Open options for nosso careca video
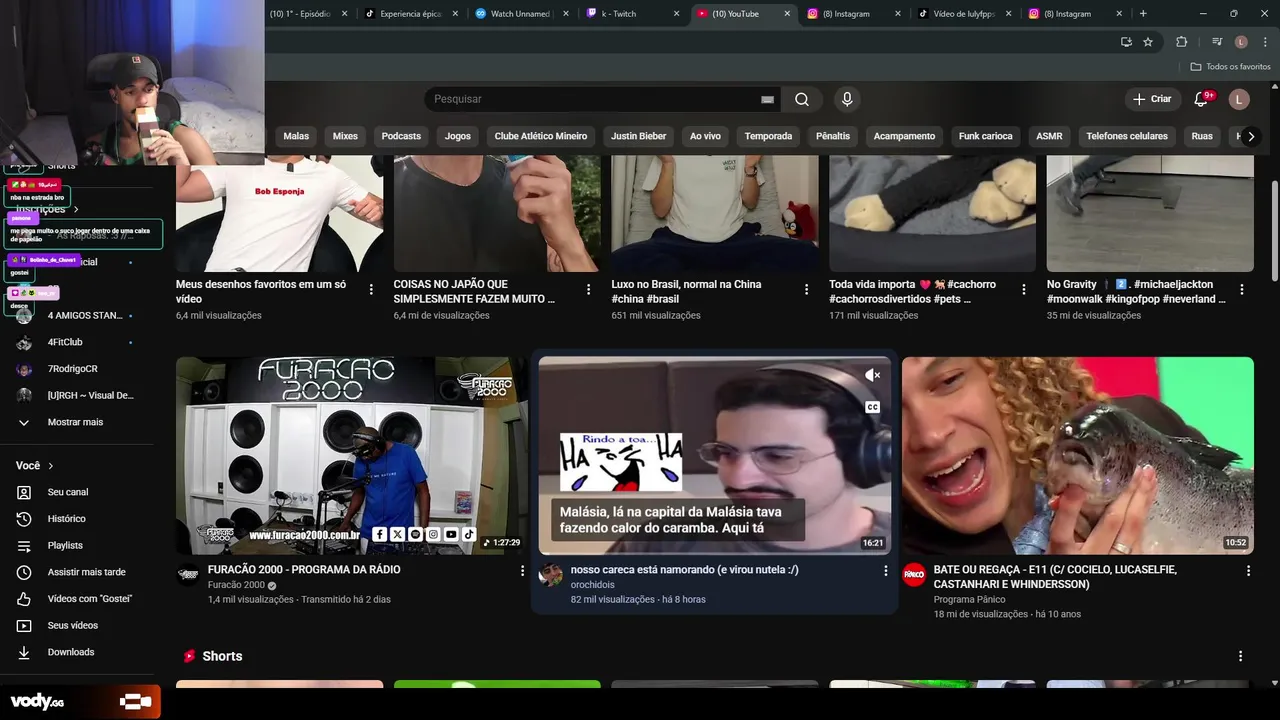 [x=885, y=570]
